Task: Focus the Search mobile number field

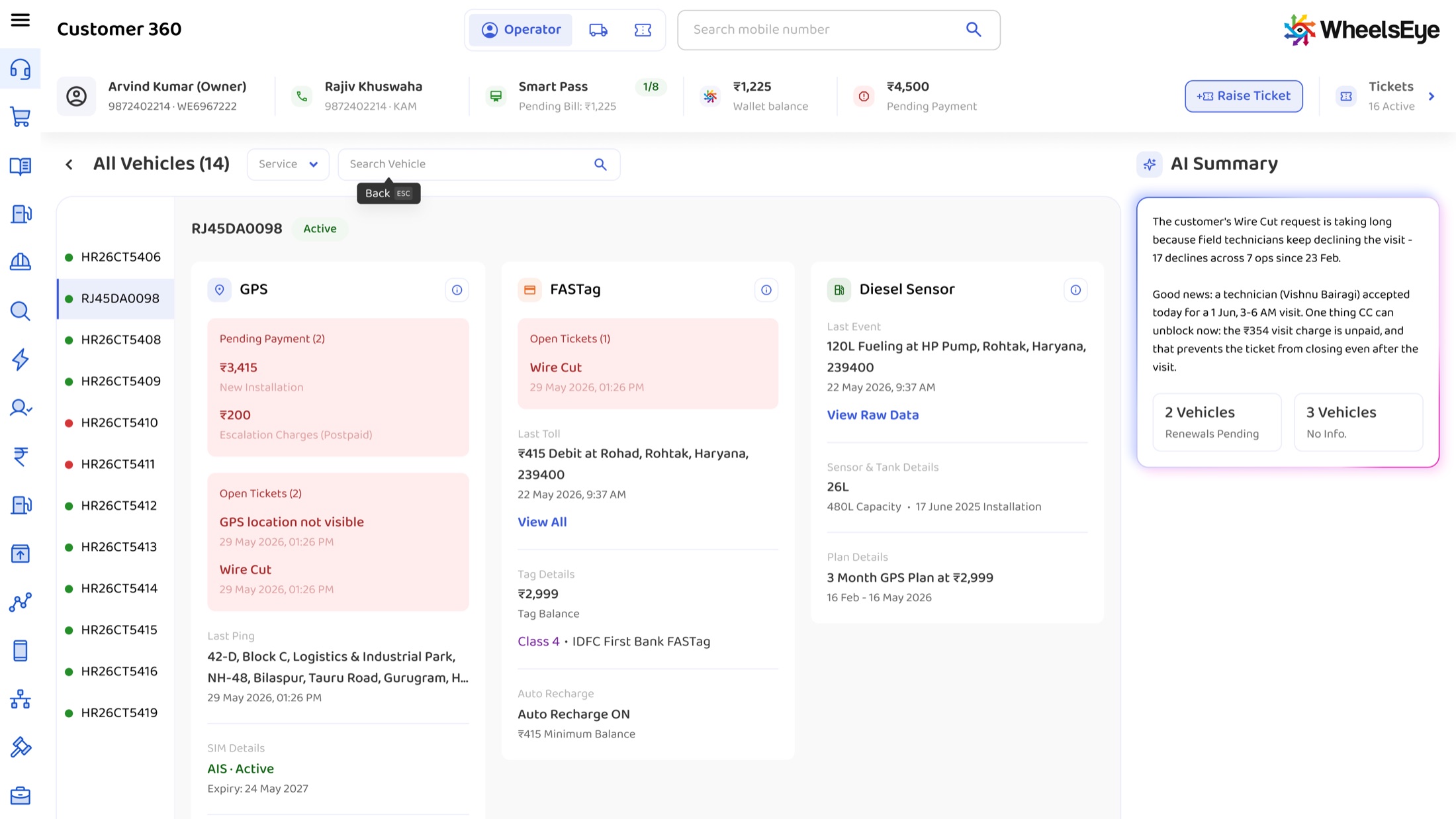Action: pos(839,30)
